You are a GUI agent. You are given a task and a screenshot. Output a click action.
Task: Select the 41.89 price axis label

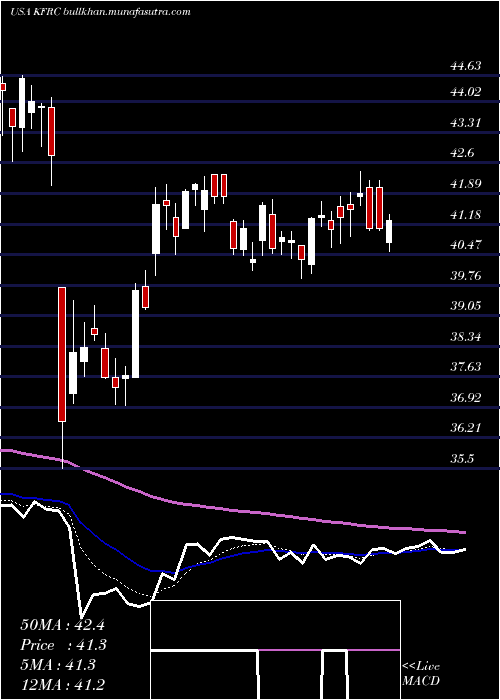[466, 183]
